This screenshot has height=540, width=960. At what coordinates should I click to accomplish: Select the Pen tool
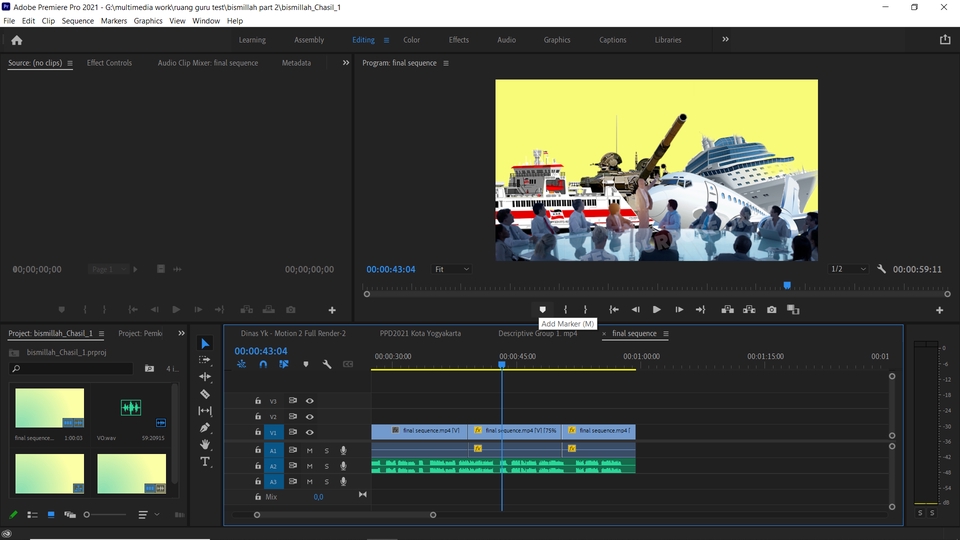(205, 427)
